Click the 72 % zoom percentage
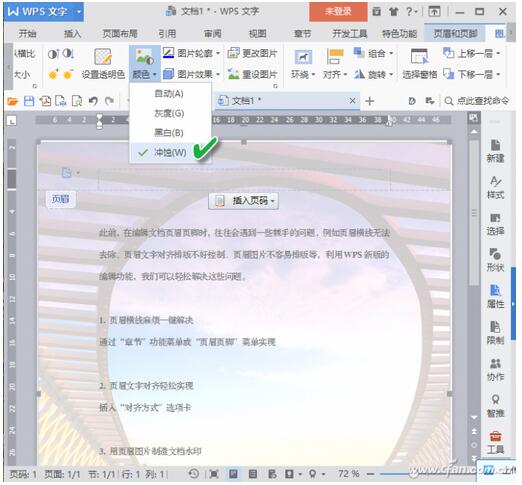This screenshot has height=485, width=522. (349, 474)
